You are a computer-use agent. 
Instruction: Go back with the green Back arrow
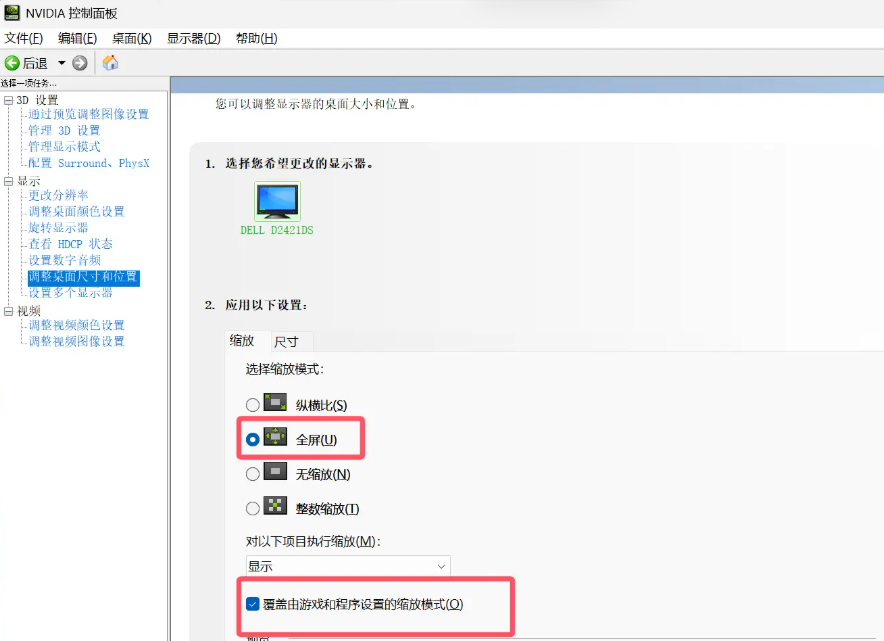(12, 63)
